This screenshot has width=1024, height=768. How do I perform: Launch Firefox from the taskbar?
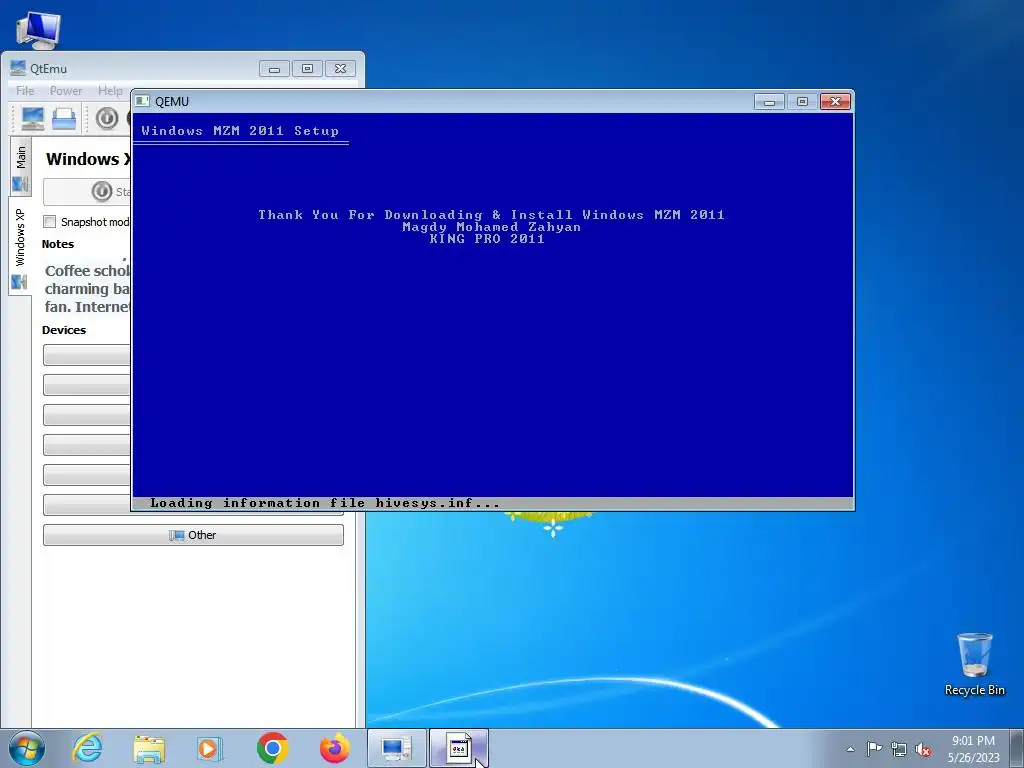click(334, 748)
